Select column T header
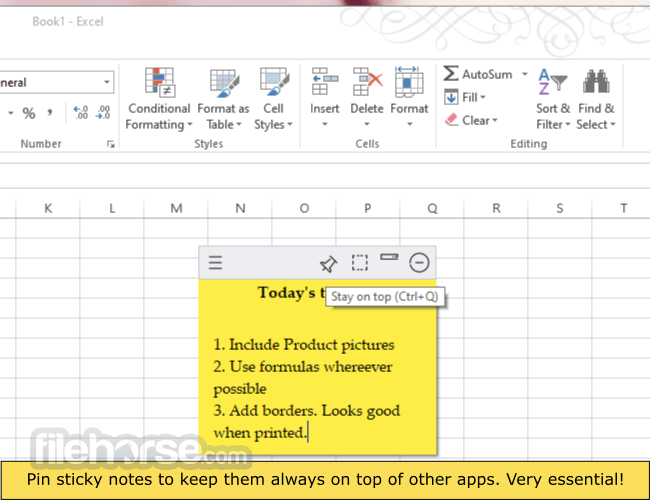Viewport: 650px width, 500px height. [x=621, y=208]
